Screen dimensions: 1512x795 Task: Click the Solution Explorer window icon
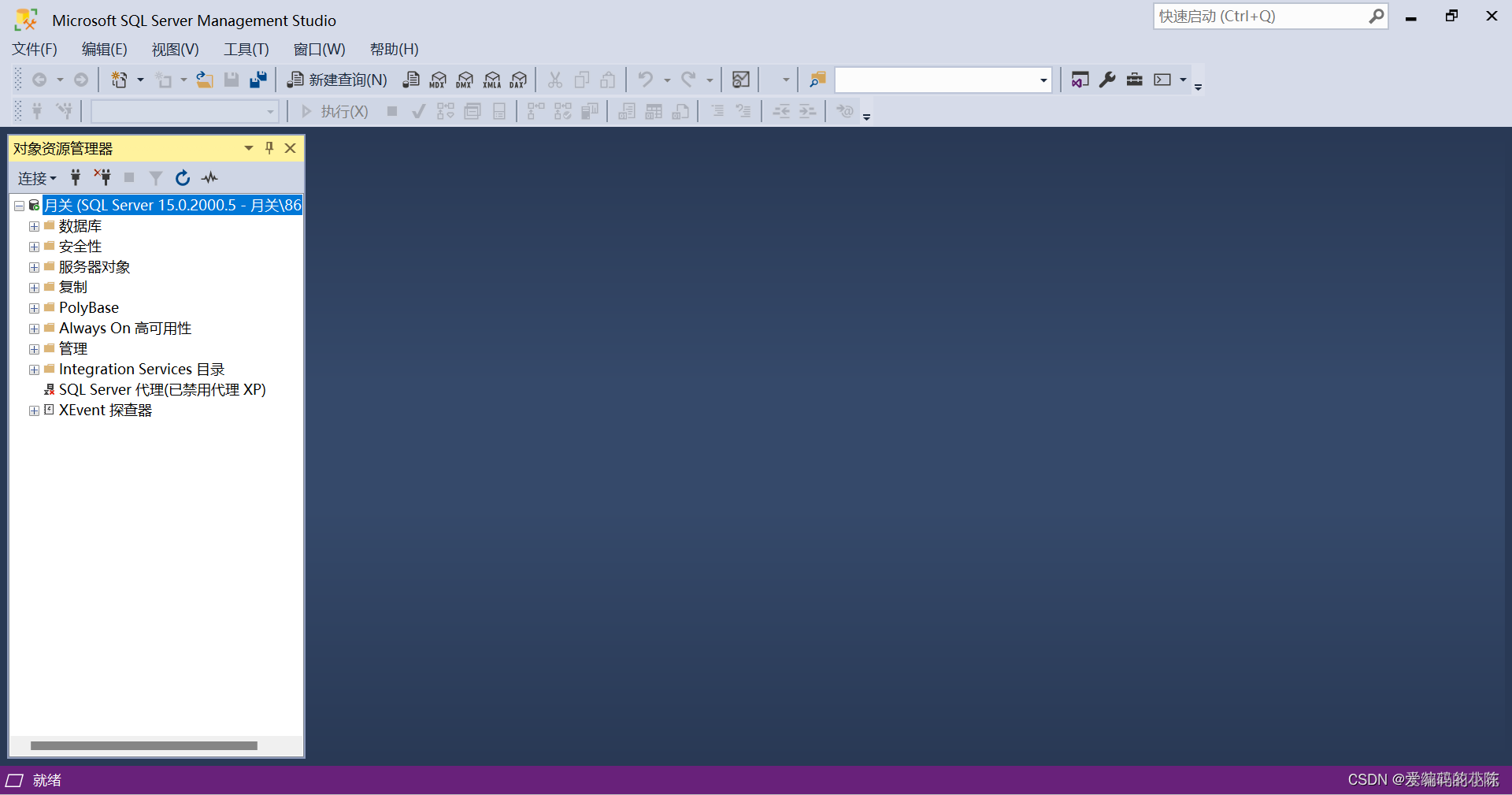pos(1080,80)
